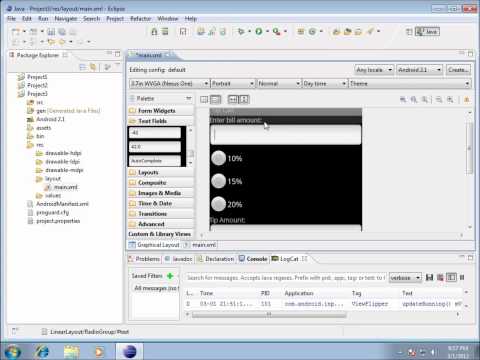Open the Window menu
The image size is (480, 360).
[x=168, y=19]
